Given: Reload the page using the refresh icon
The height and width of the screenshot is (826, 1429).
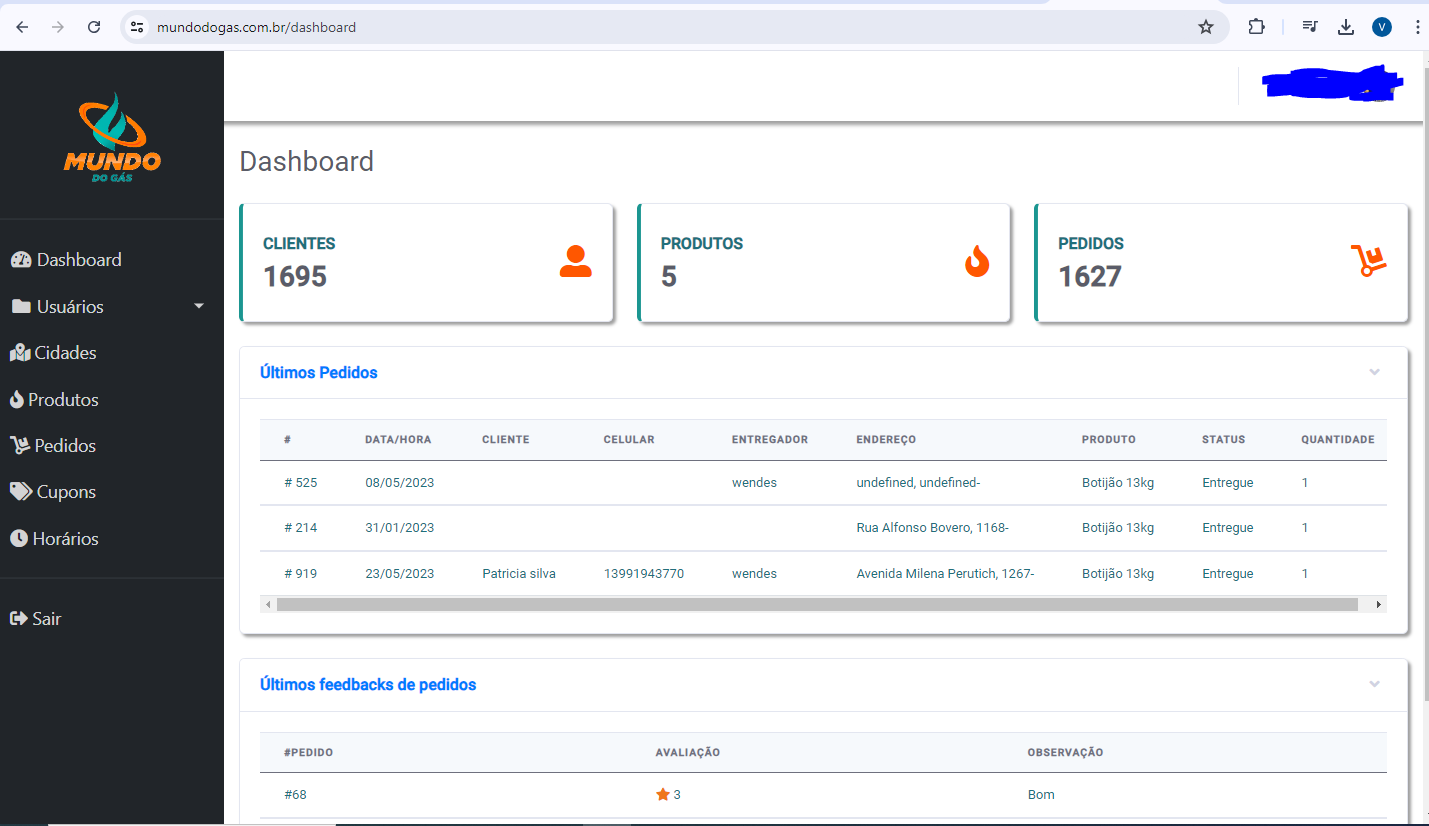Looking at the screenshot, I should (x=94, y=27).
